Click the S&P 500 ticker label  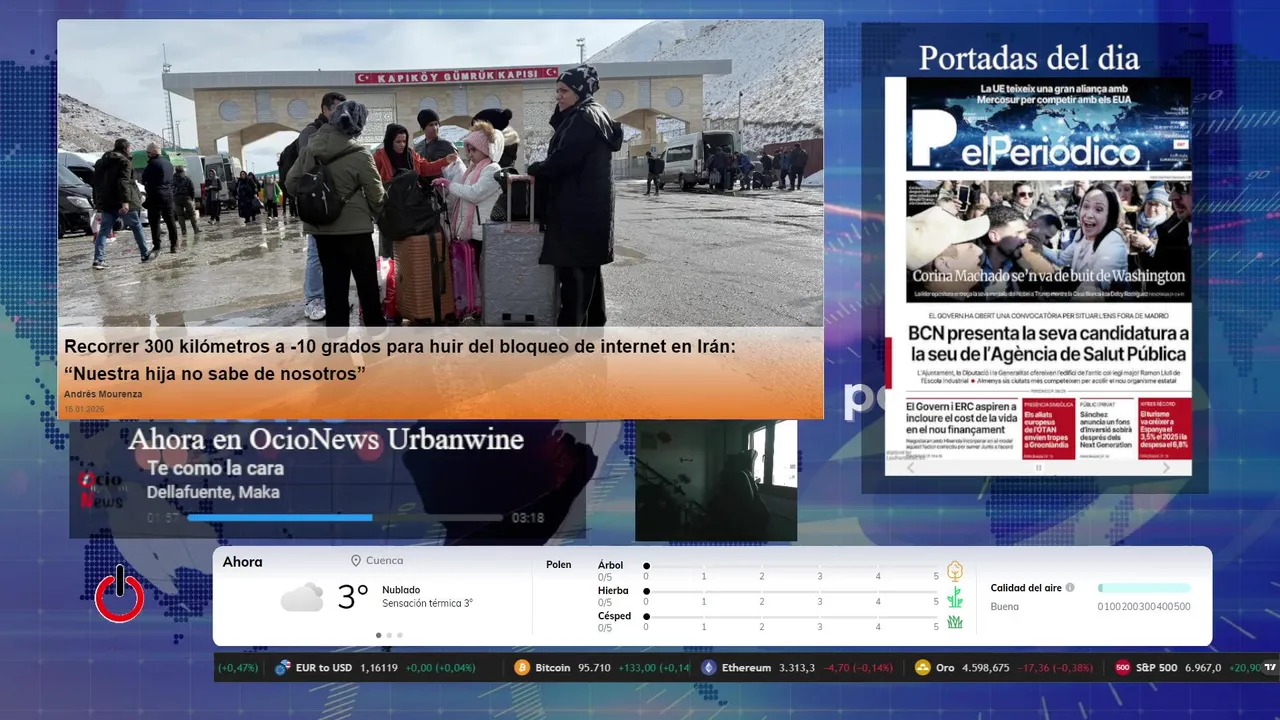pyautogui.click(x=1157, y=667)
